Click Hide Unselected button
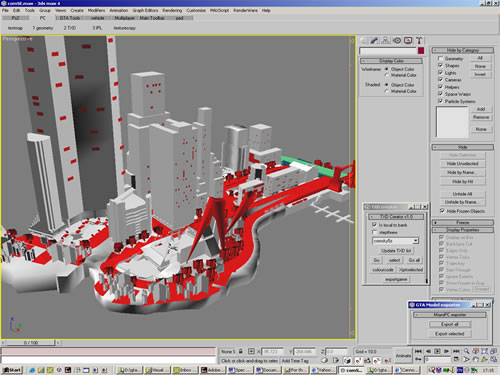 [462, 164]
